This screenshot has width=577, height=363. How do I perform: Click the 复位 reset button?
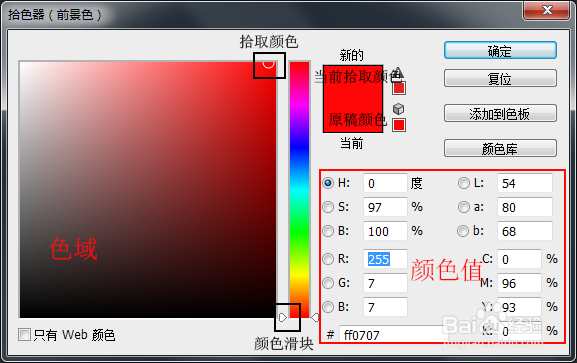pos(500,78)
